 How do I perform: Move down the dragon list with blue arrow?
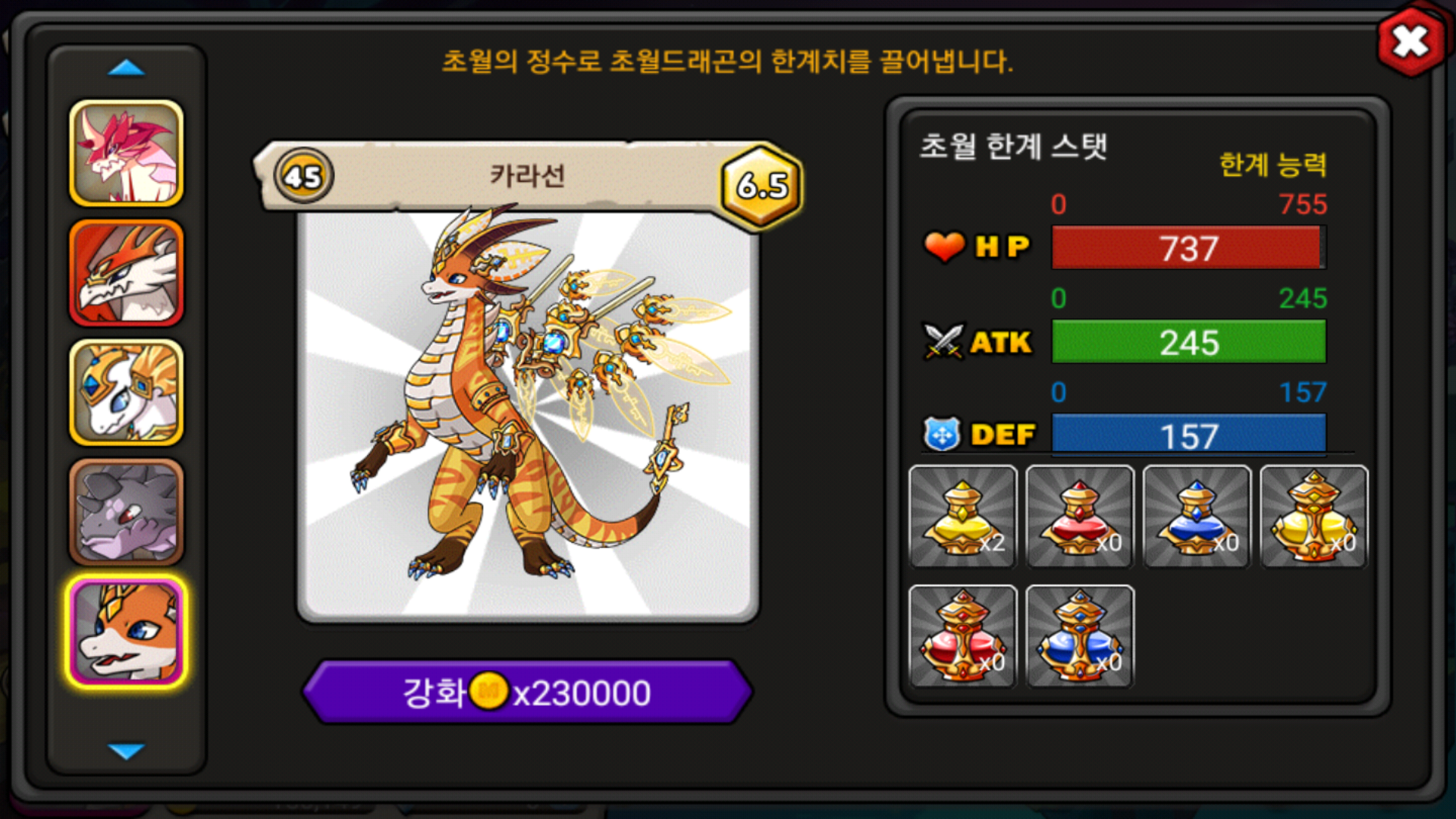126,751
